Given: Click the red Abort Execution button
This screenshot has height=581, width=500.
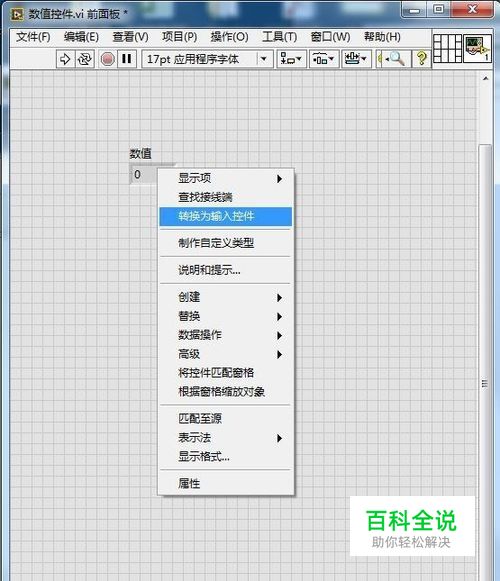Looking at the screenshot, I should pyautogui.click(x=107, y=59).
